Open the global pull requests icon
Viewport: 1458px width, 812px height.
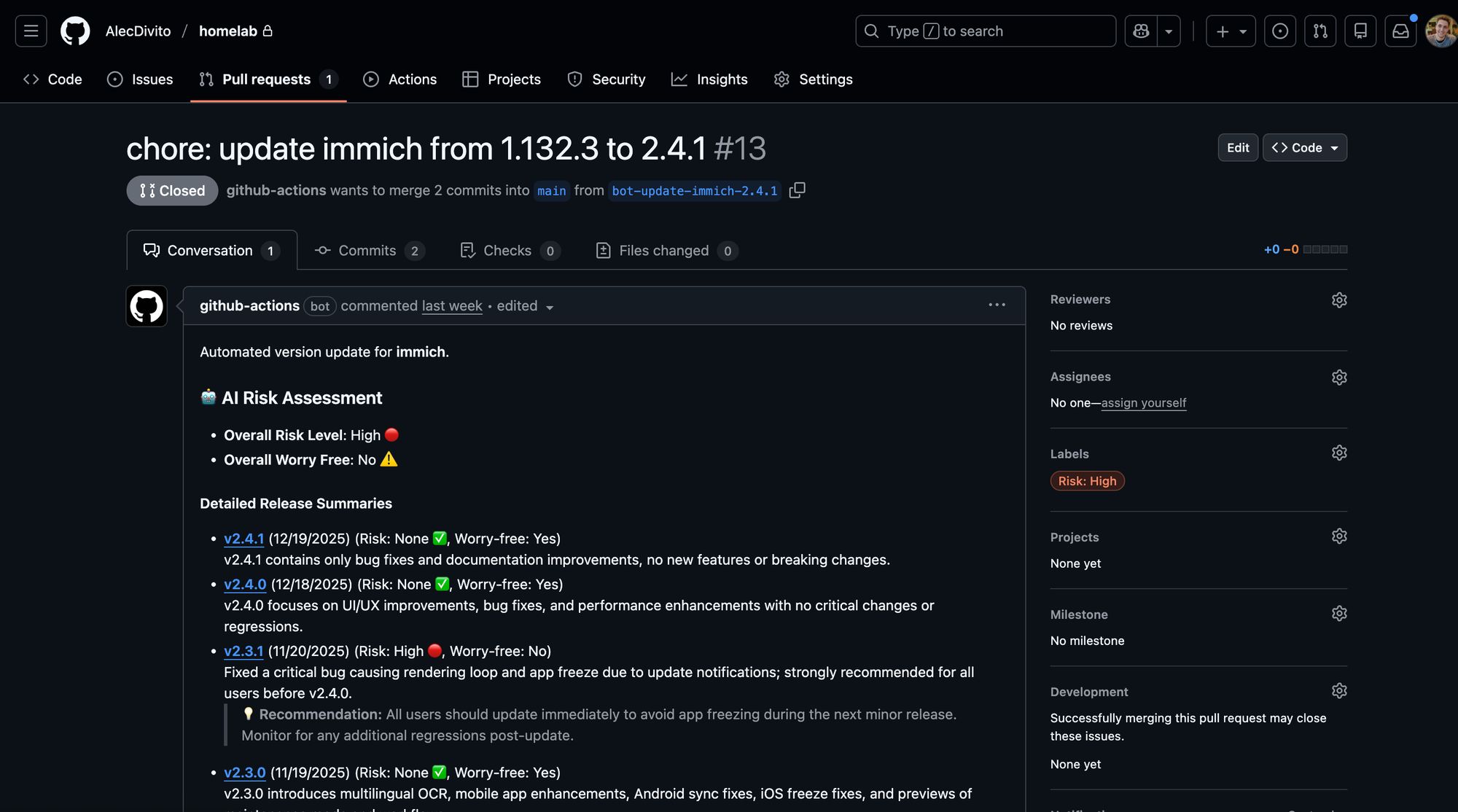(x=1320, y=31)
